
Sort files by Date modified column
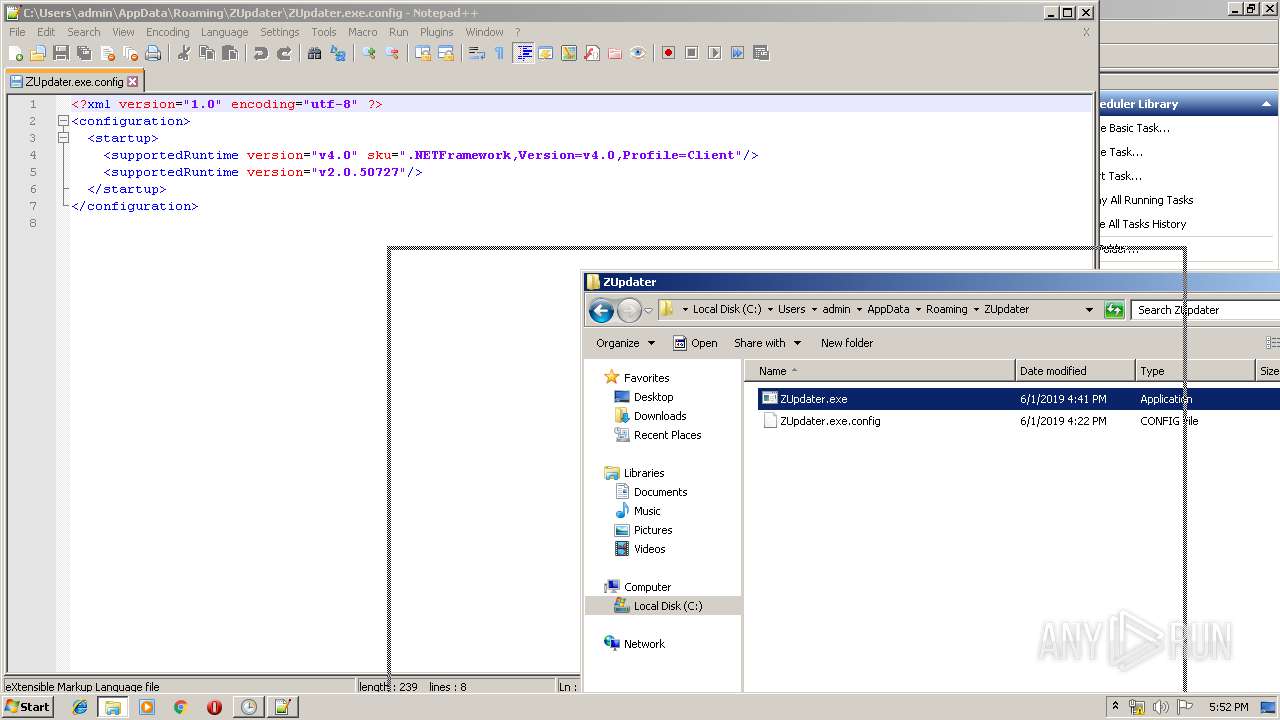click(x=1075, y=371)
